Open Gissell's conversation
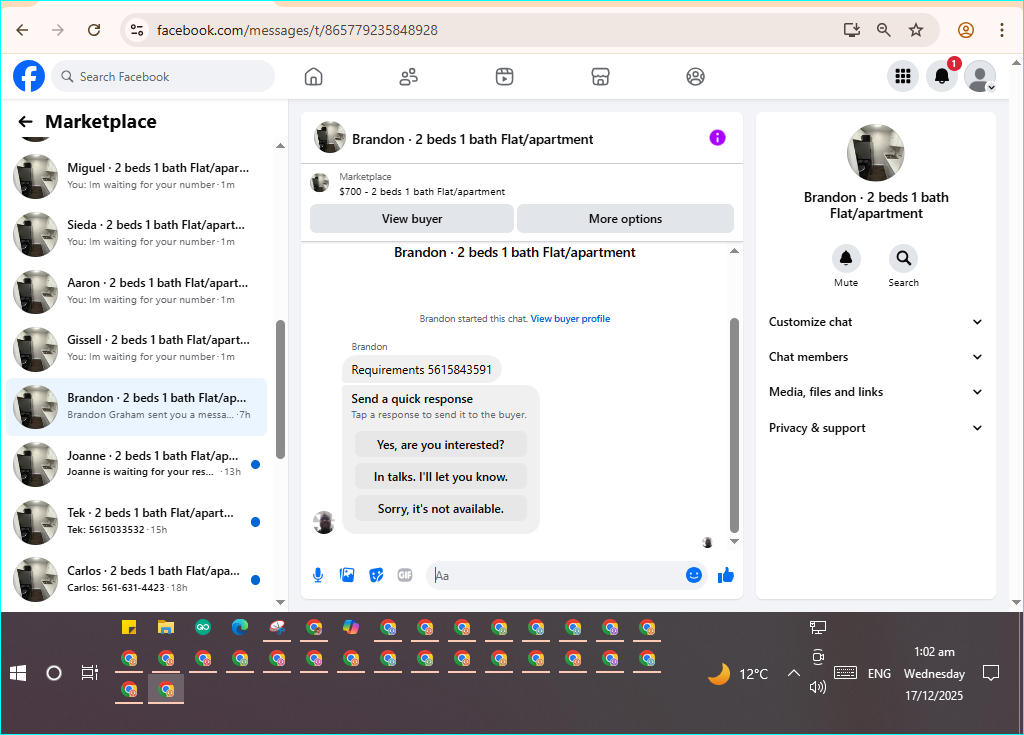This screenshot has height=735, width=1024. (137, 348)
